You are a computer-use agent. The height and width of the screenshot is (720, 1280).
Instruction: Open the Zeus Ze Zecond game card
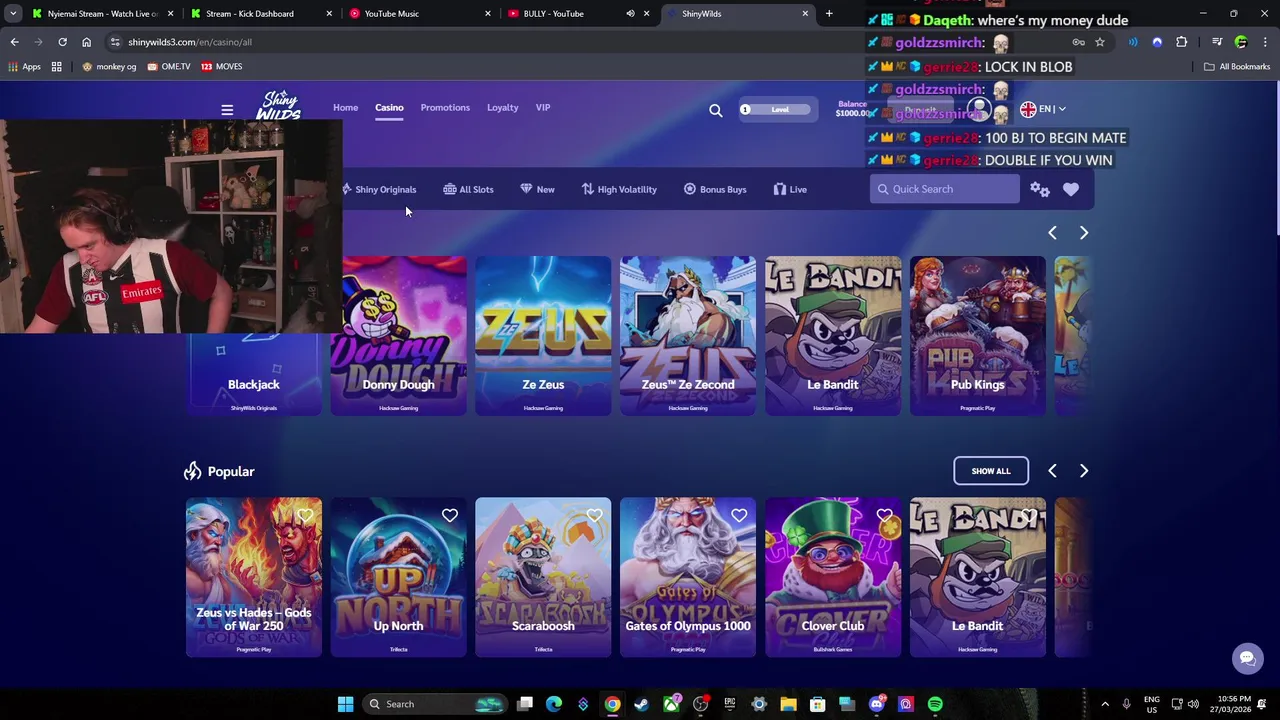pyautogui.click(x=688, y=336)
